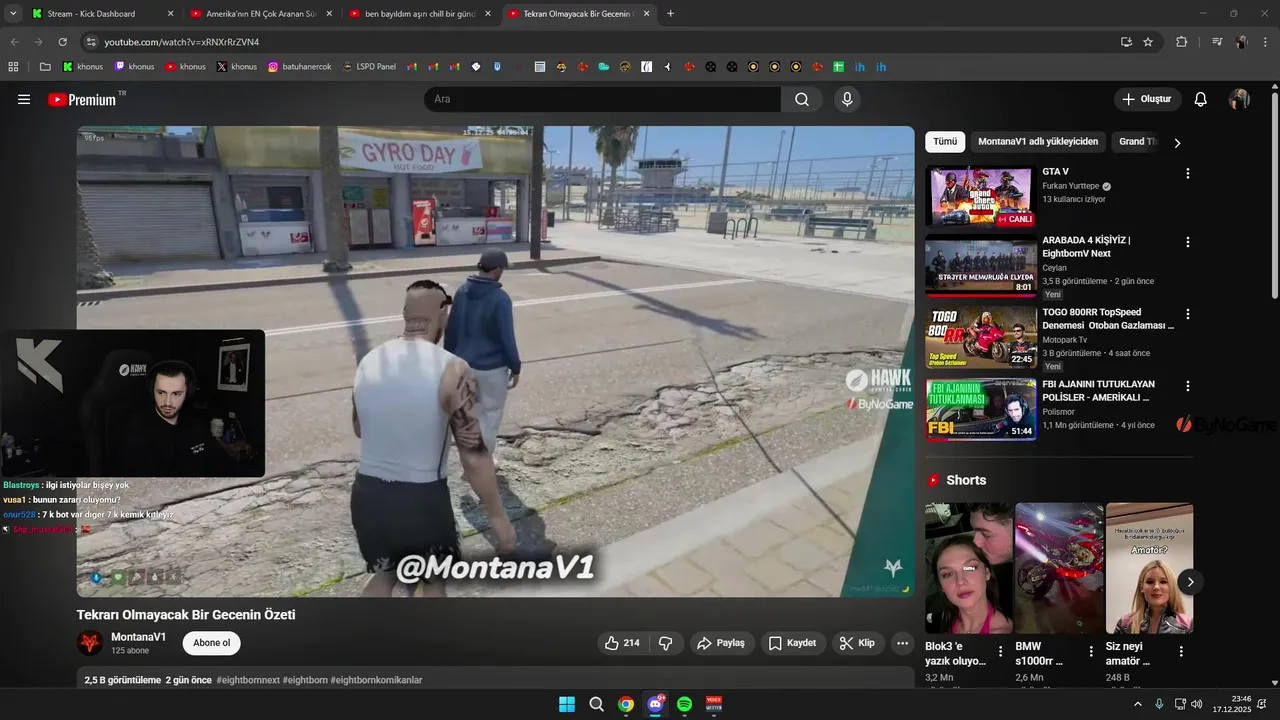
Task: Dislike the video with thumbs down
Action: pyautogui.click(x=666, y=643)
